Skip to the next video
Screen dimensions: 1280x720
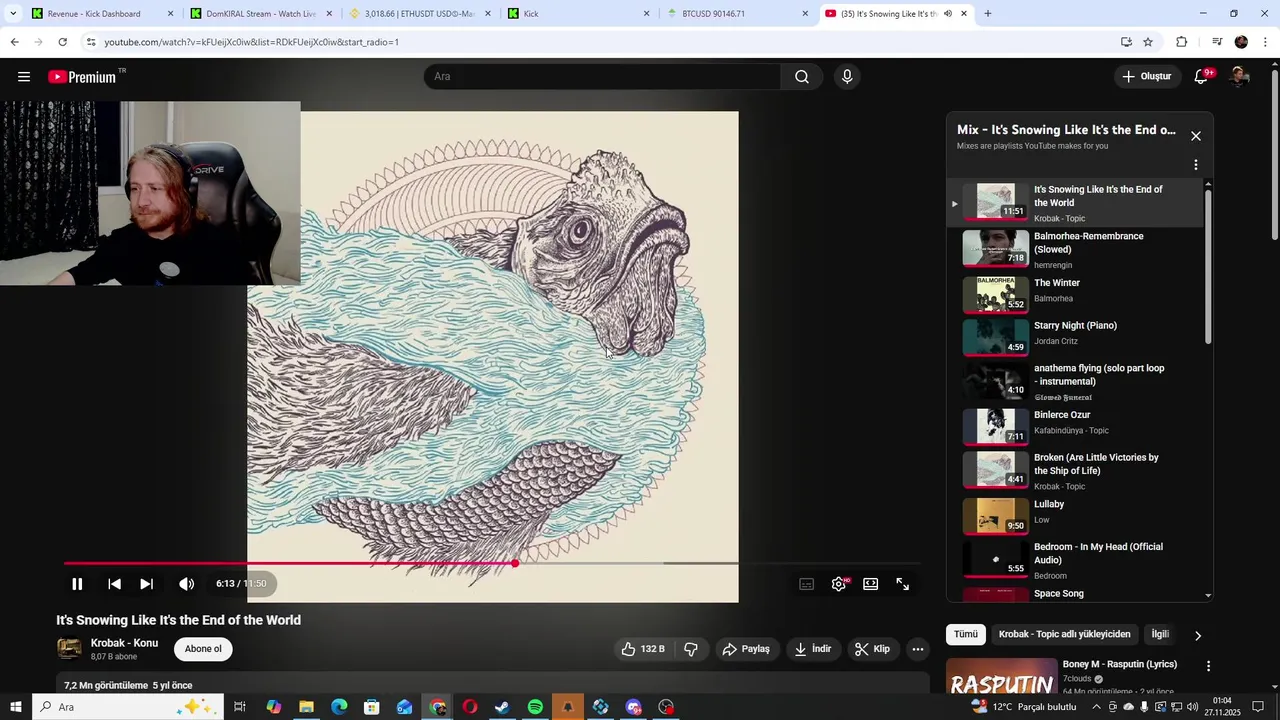pos(146,584)
